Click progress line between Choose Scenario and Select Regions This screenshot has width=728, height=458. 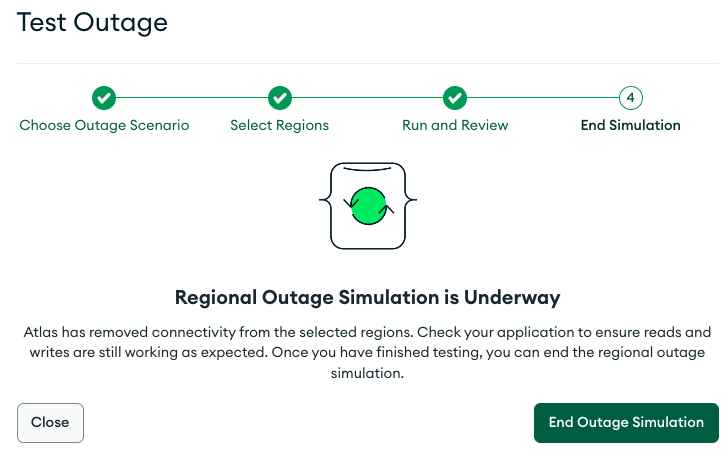[192, 98]
